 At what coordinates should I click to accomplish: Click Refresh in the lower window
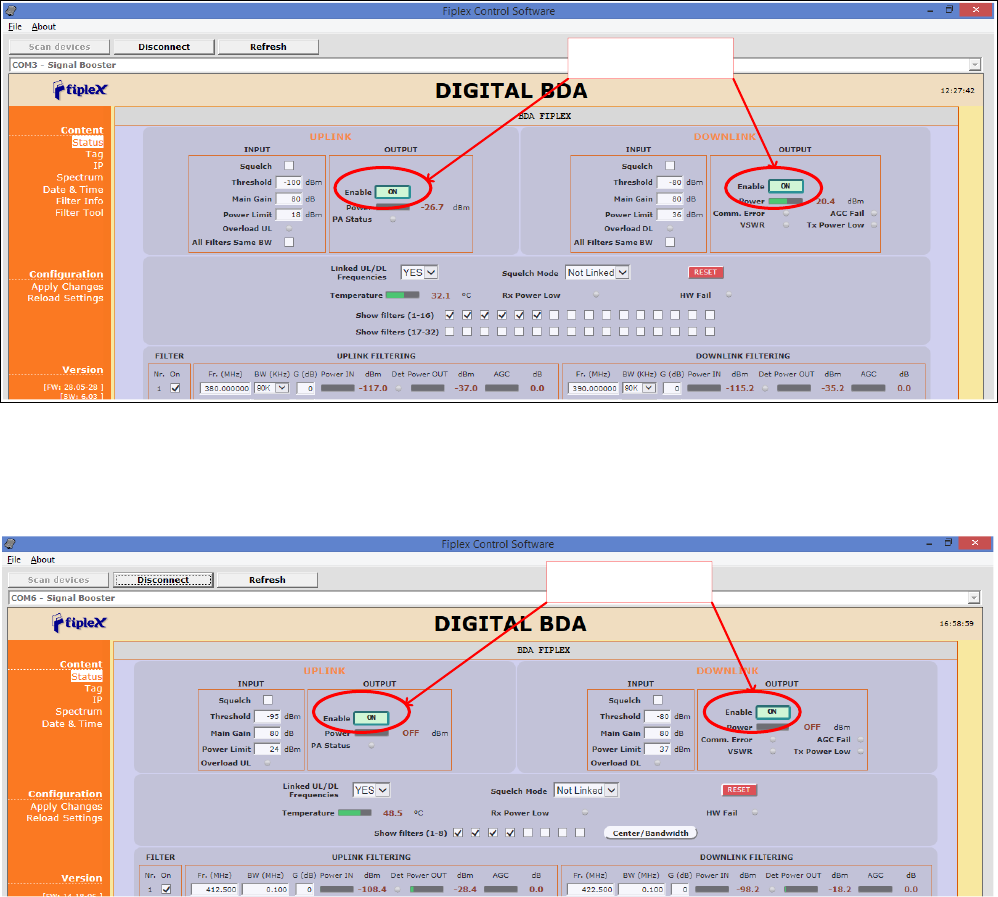pos(267,579)
